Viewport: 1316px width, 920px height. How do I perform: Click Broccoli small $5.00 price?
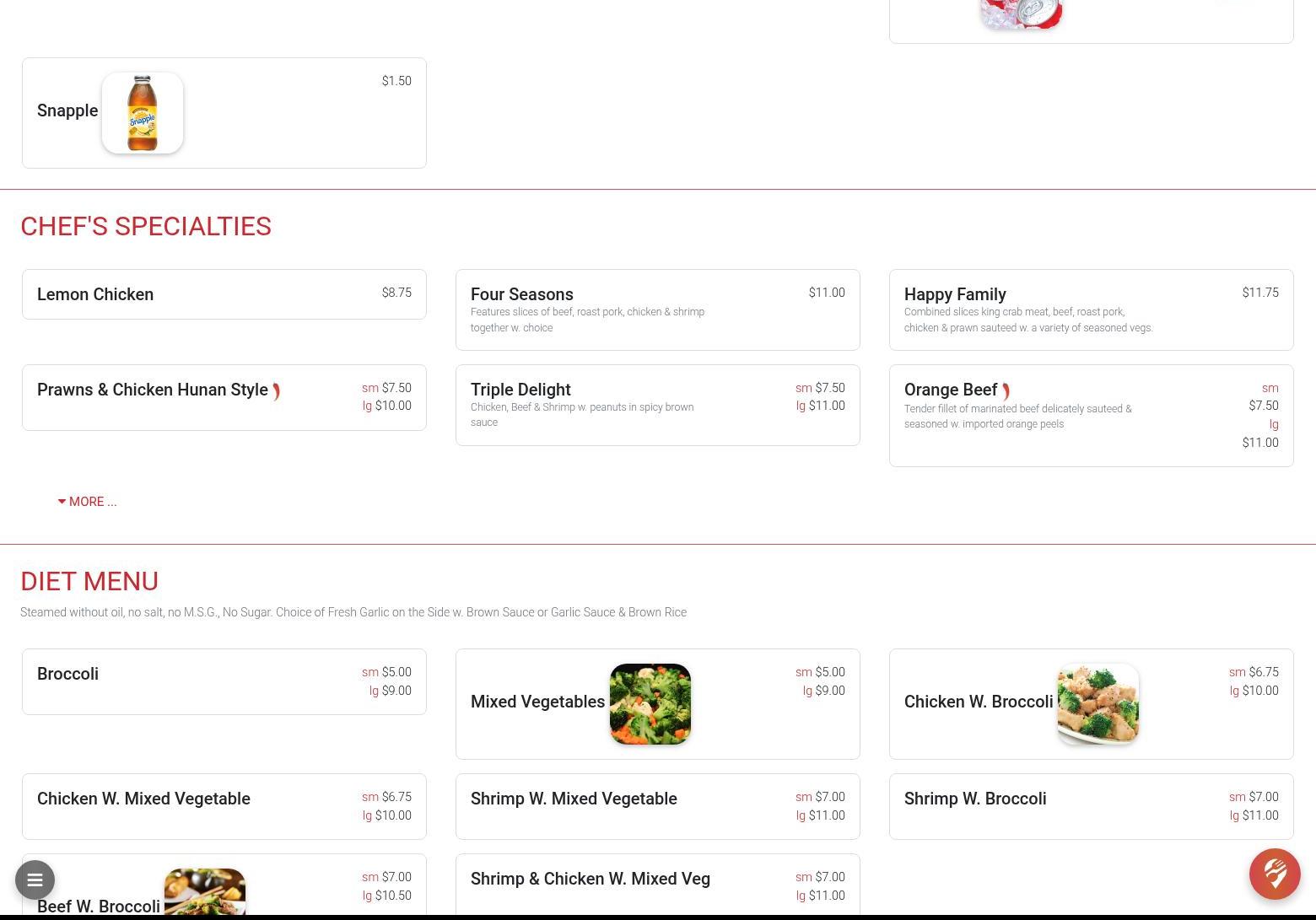point(396,672)
